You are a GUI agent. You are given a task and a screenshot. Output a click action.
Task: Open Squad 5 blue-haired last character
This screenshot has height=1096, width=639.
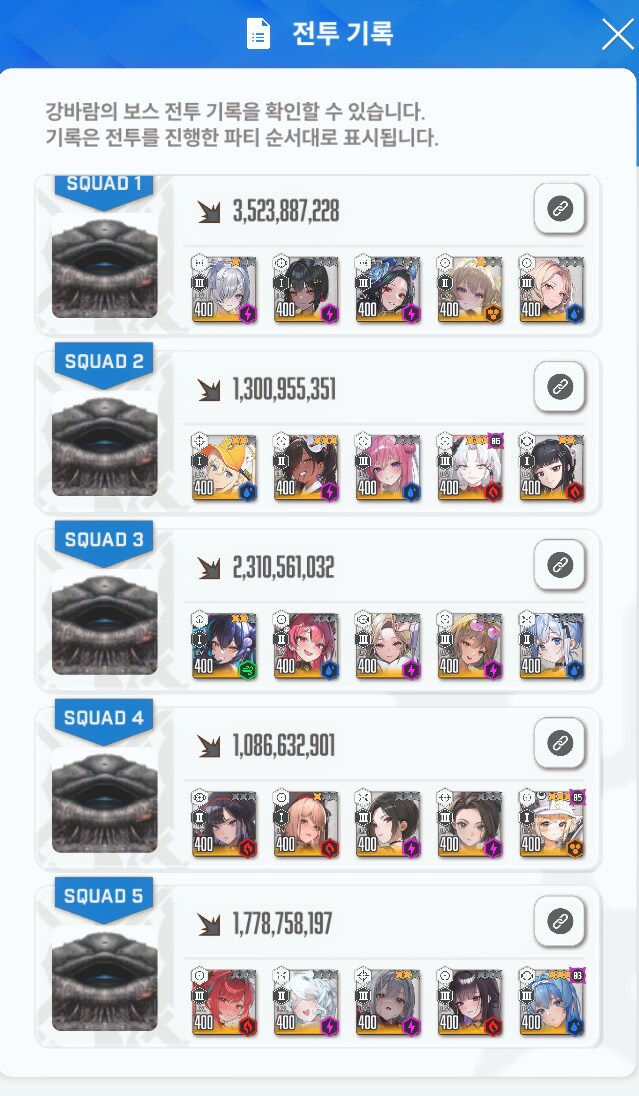point(552,1002)
